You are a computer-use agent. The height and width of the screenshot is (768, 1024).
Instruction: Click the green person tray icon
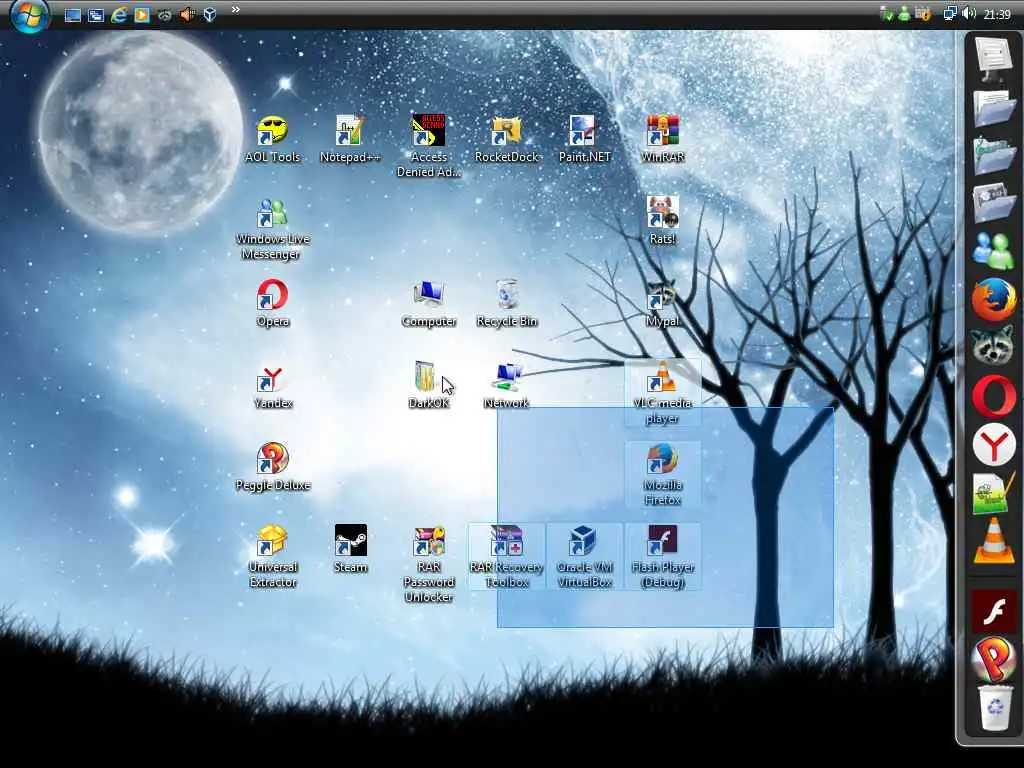pyautogui.click(x=904, y=14)
